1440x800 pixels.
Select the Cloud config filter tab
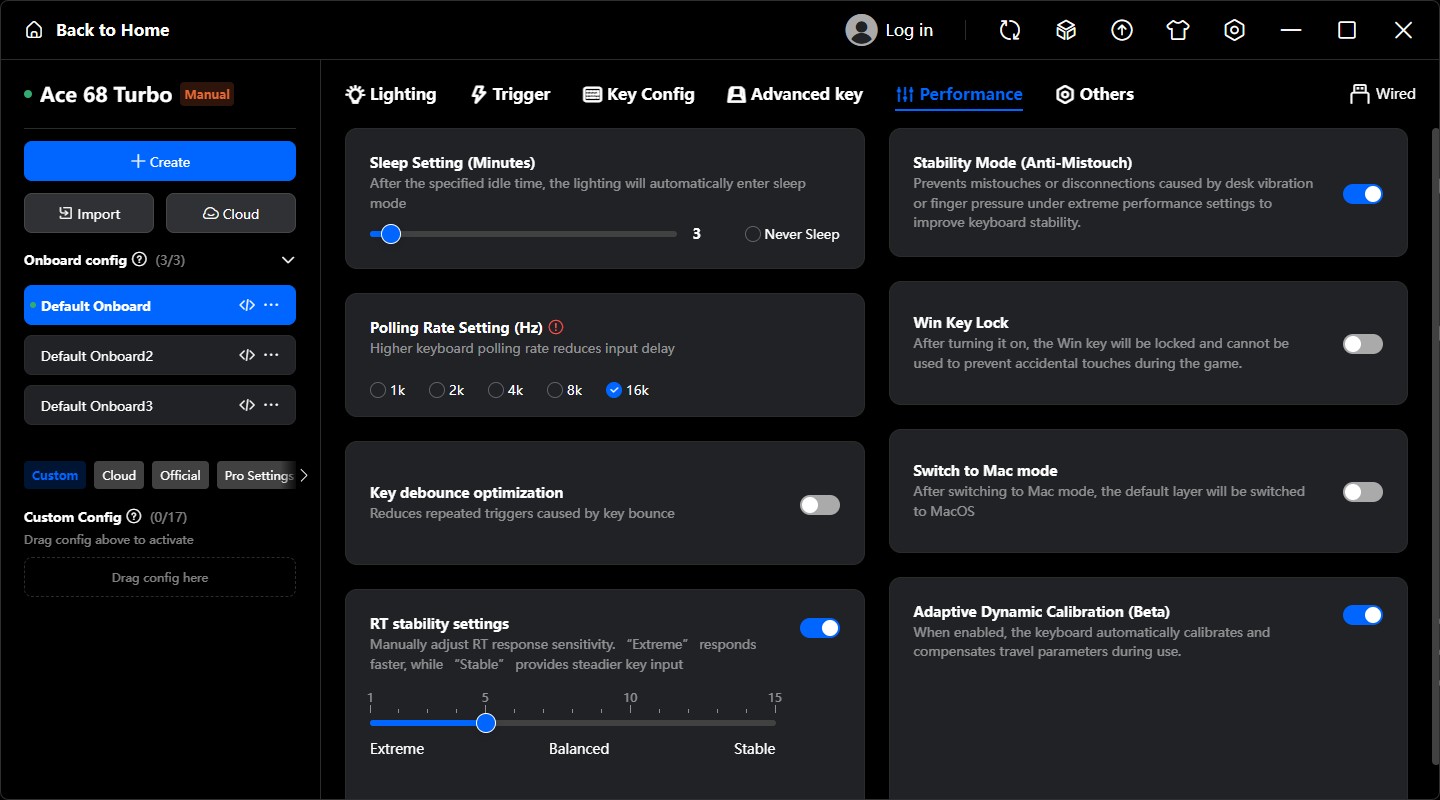tap(119, 475)
